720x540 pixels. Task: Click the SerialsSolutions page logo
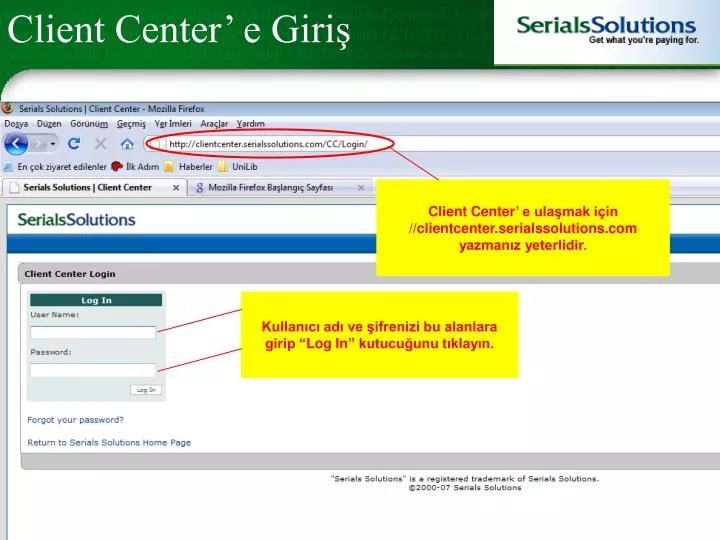[x=77, y=219]
